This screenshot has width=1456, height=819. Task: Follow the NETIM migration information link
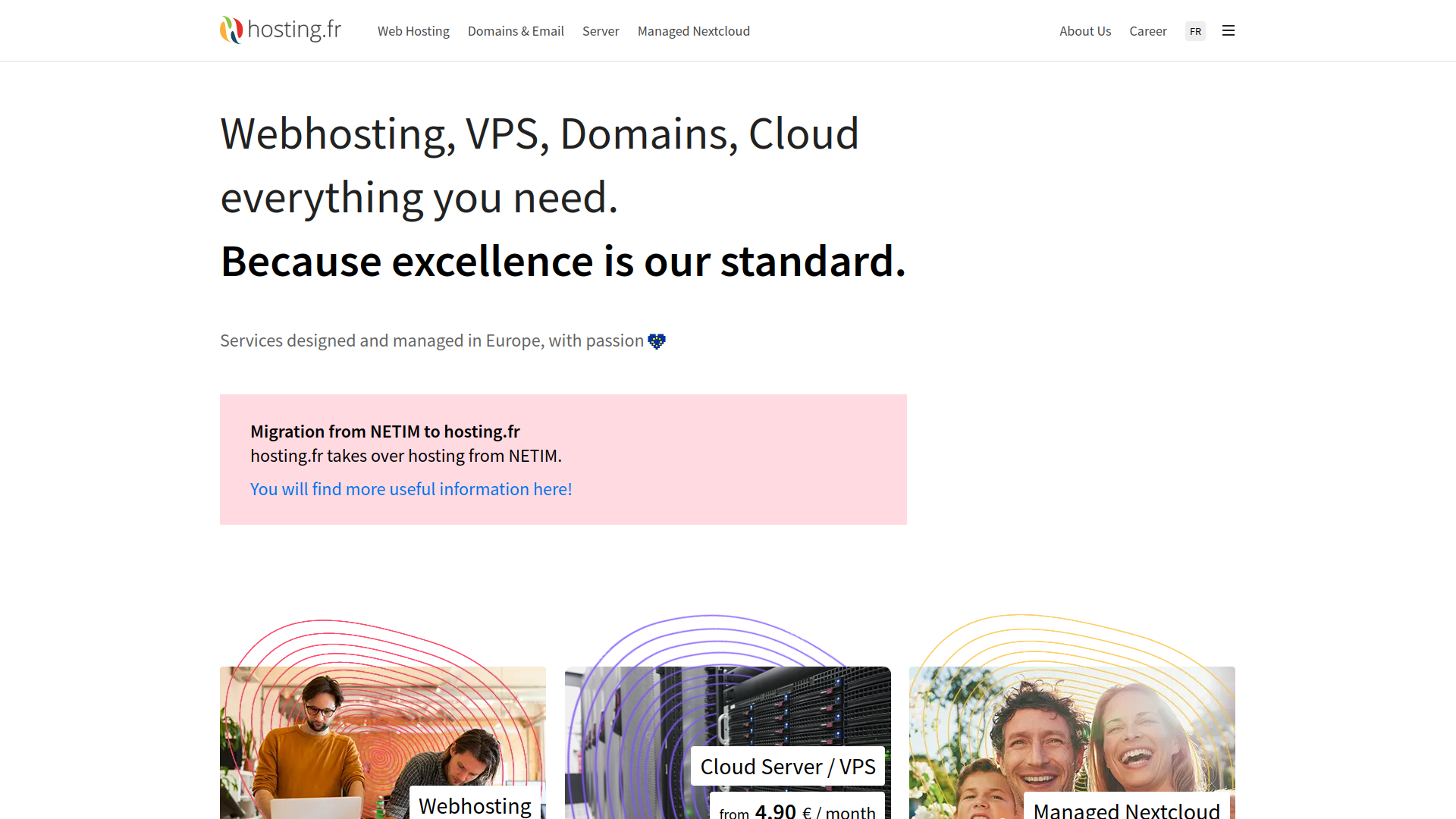411,489
